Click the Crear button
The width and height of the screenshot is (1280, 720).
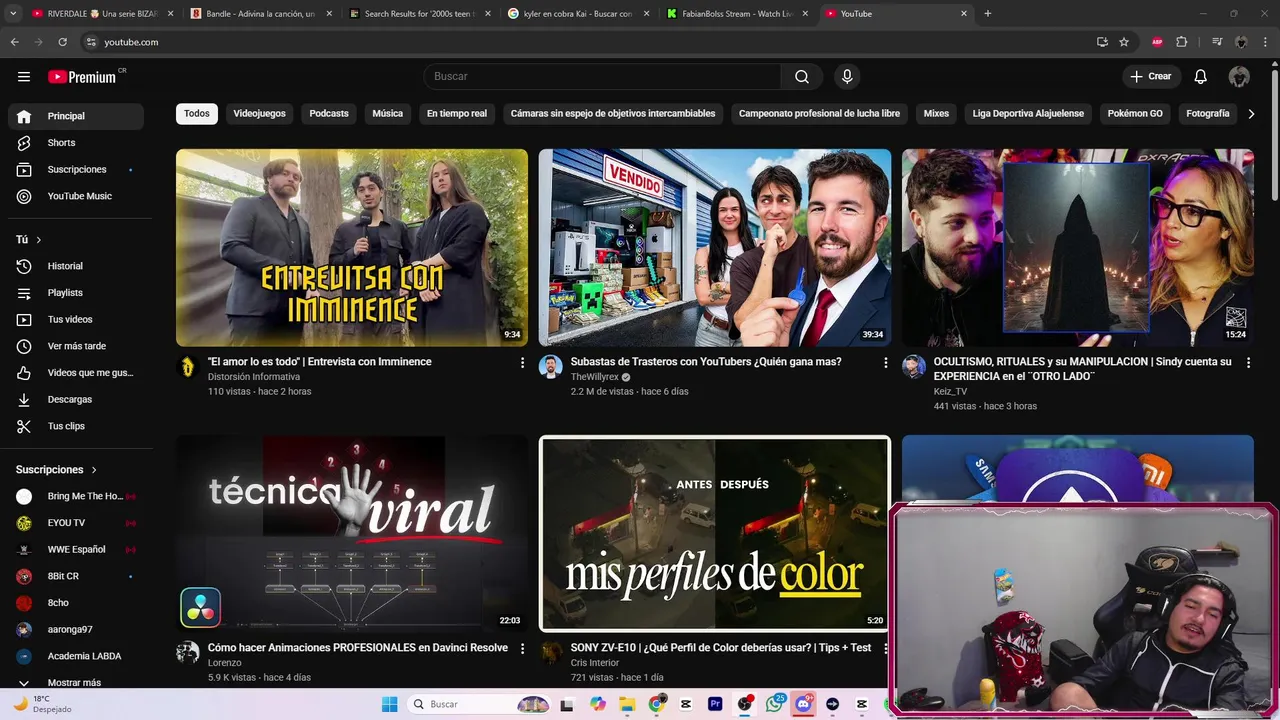[x=1151, y=76]
